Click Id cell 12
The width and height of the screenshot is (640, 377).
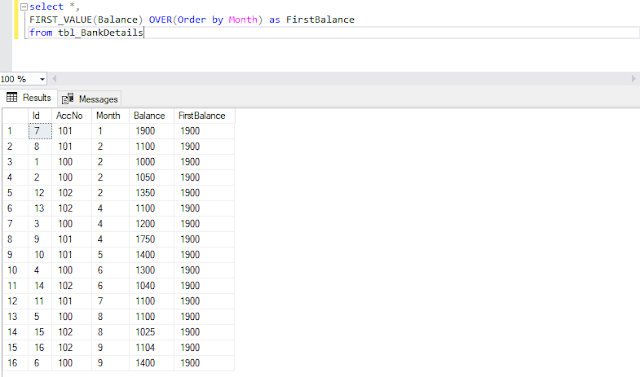(x=40, y=193)
